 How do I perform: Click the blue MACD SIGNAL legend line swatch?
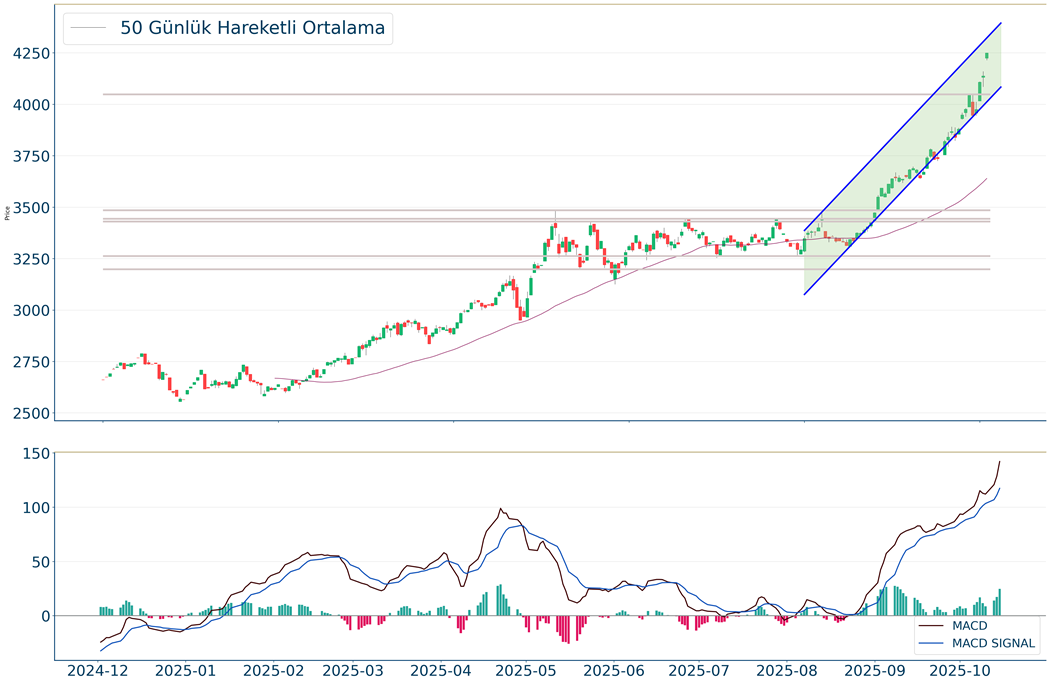pos(932,643)
